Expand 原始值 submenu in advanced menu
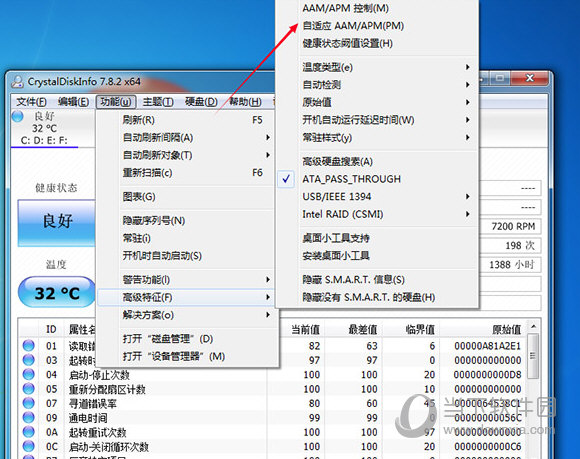This screenshot has height=459, width=580. tap(377, 102)
